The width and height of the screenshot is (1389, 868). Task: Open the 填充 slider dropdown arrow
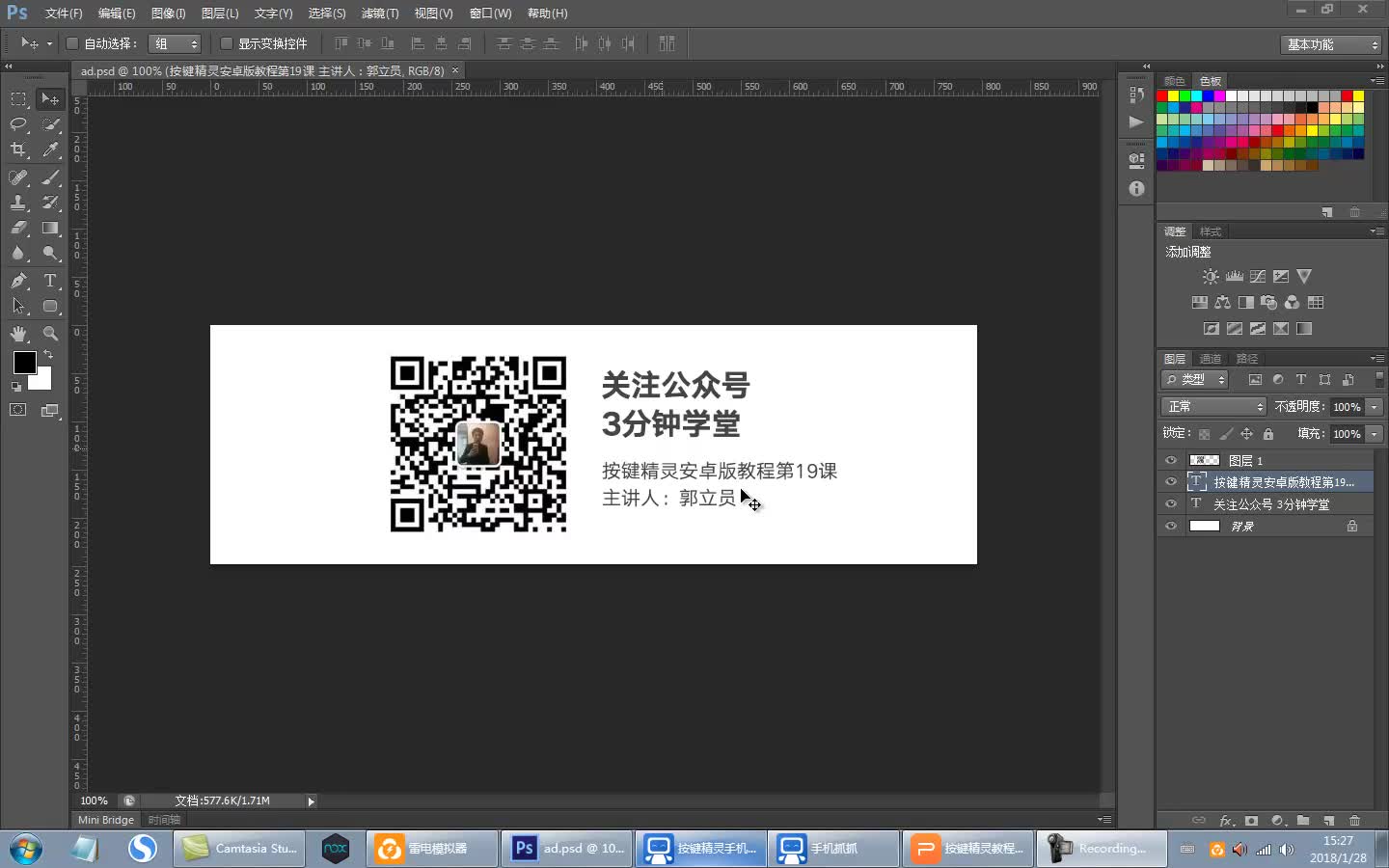(x=1375, y=434)
